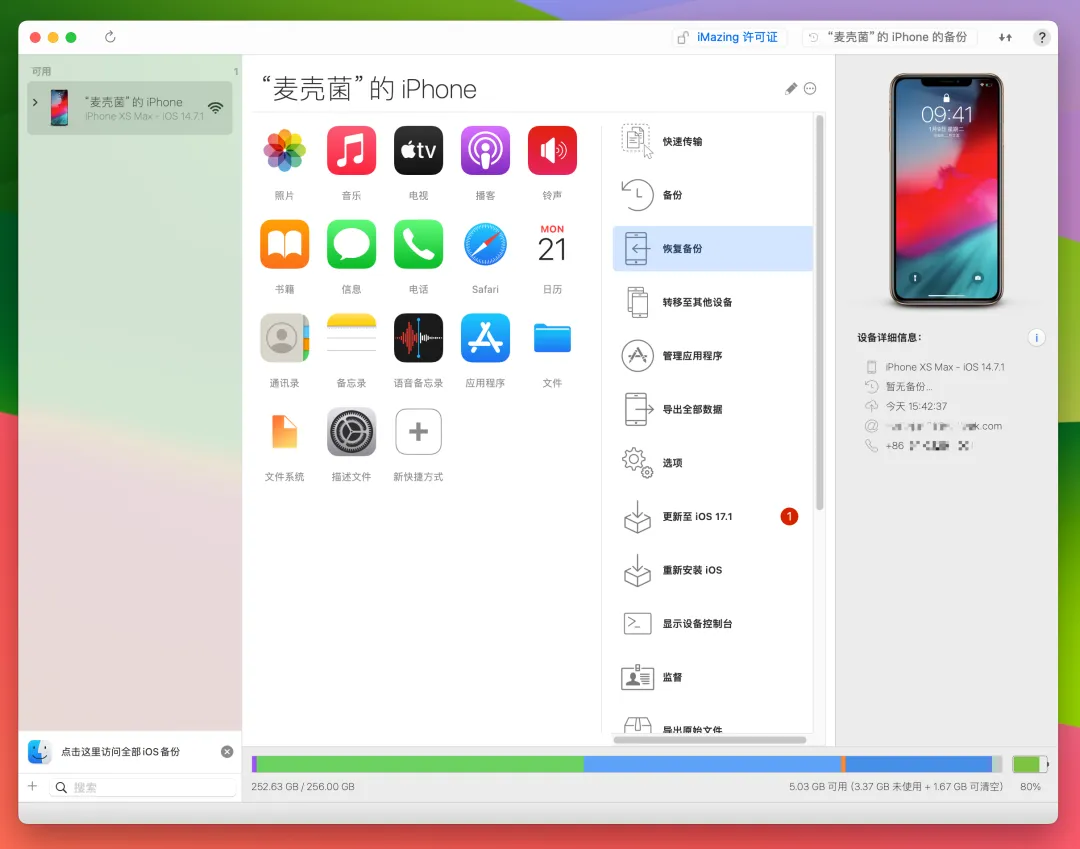Choose 重新安装 iOS
The width and height of the screenshot is (1080, 849).
coord(712,570)
